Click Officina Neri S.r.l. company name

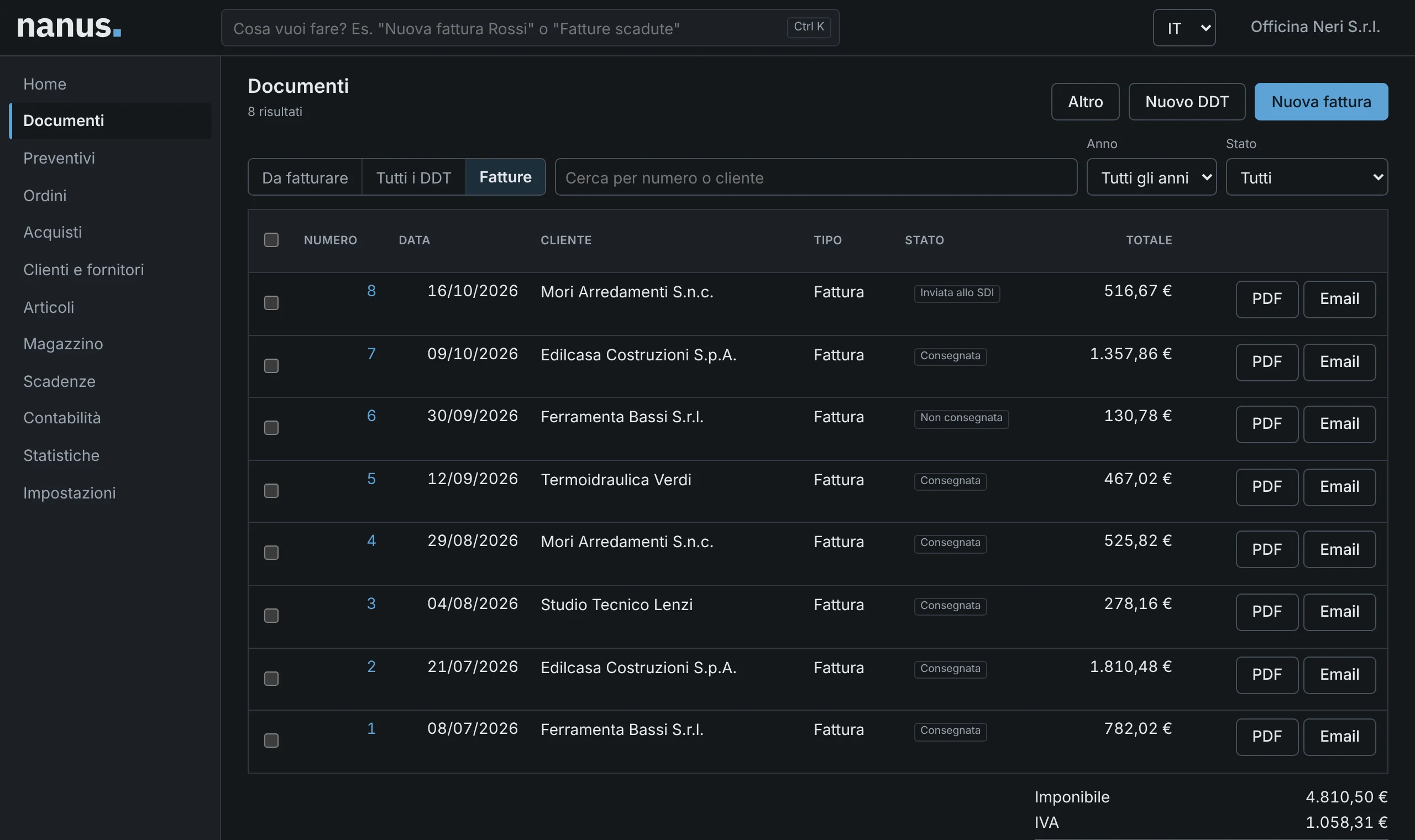(1315, 27)
